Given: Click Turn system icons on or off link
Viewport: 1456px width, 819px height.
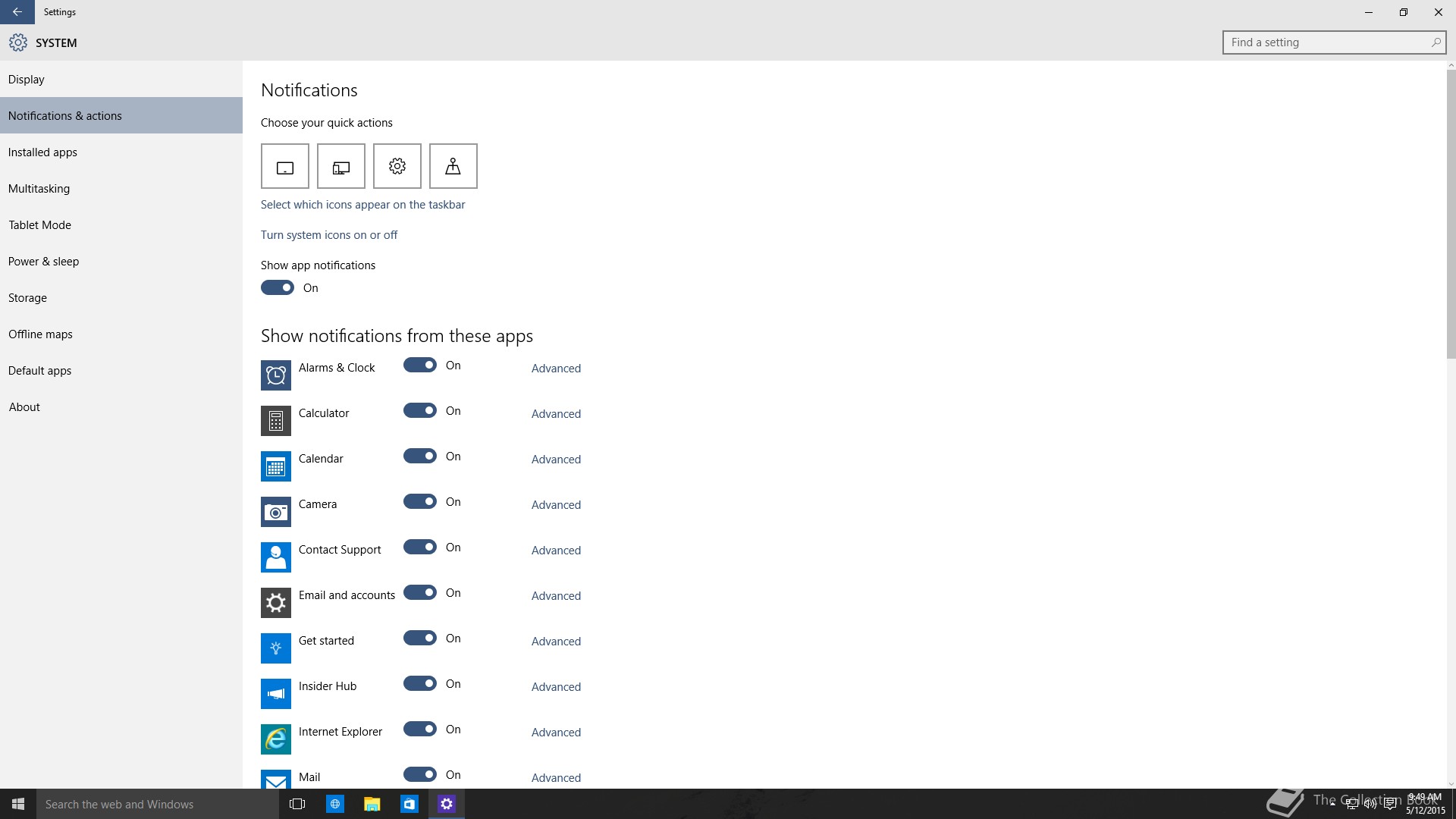Looking at the screenshot, I should click(329, 235).
